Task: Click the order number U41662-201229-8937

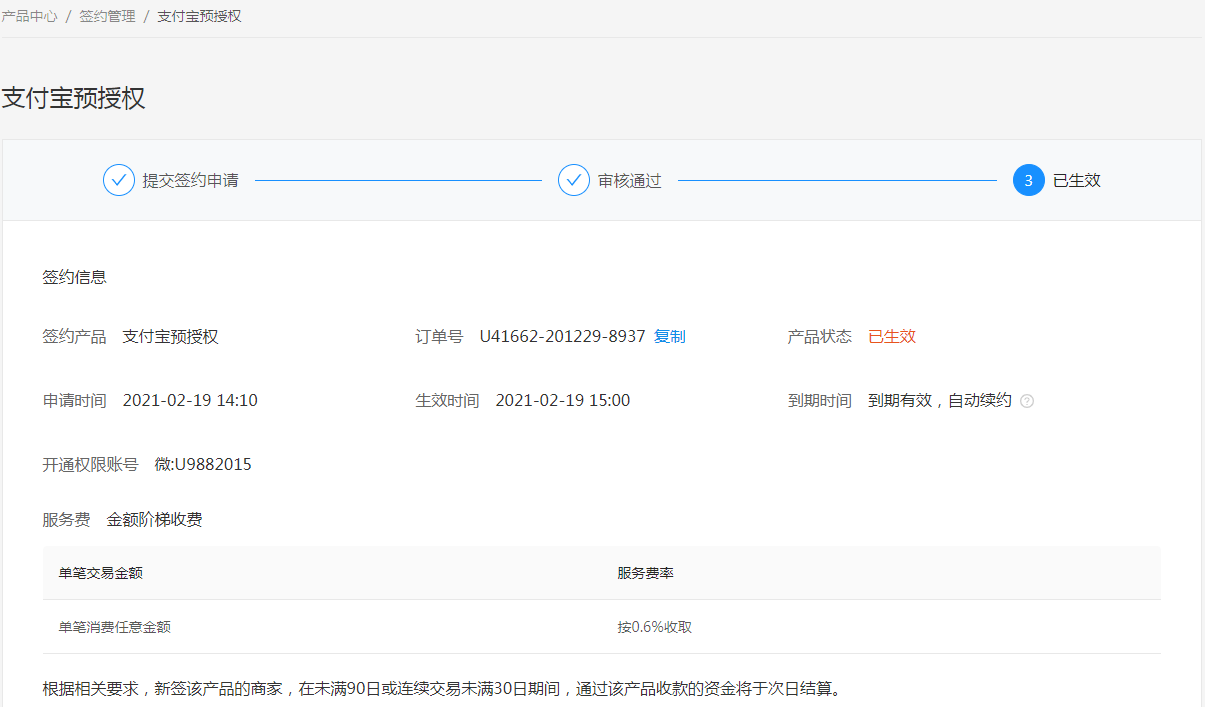Action: tap(563, 337)
